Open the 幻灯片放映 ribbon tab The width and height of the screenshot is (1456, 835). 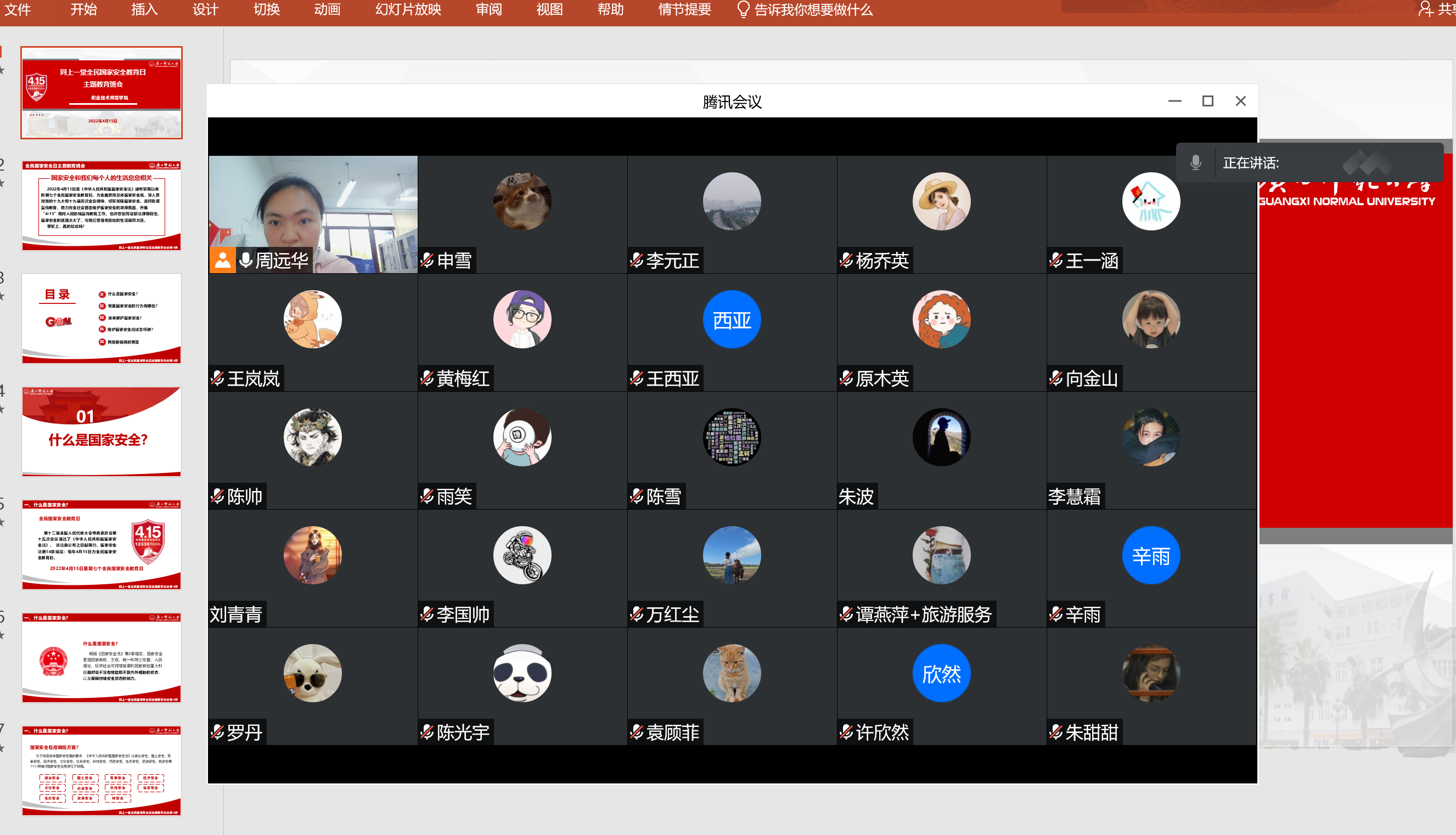click(x=408, y=10)
